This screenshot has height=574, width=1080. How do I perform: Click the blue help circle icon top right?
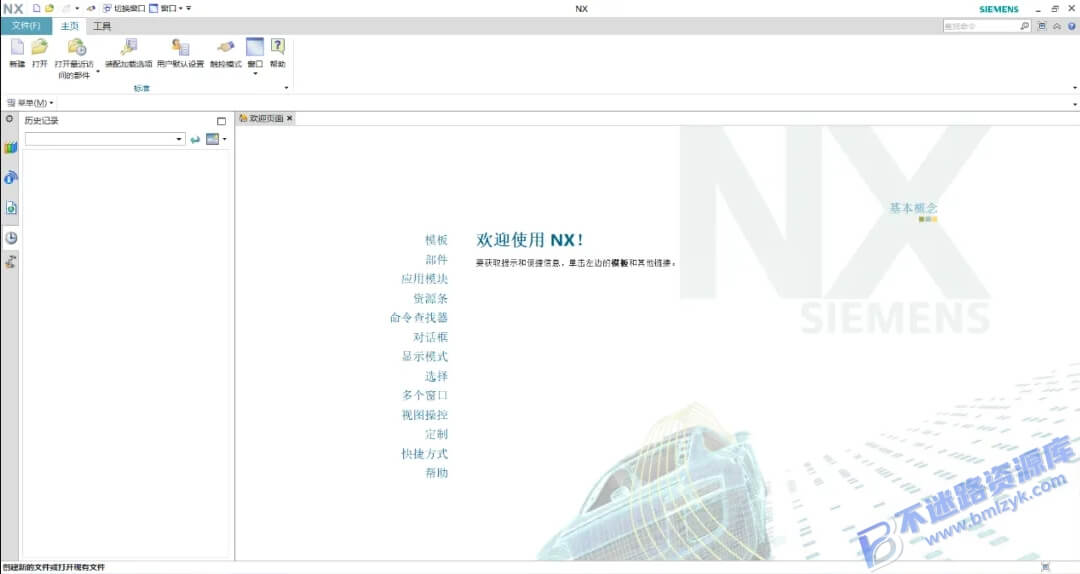click(x=1072, y=26)
